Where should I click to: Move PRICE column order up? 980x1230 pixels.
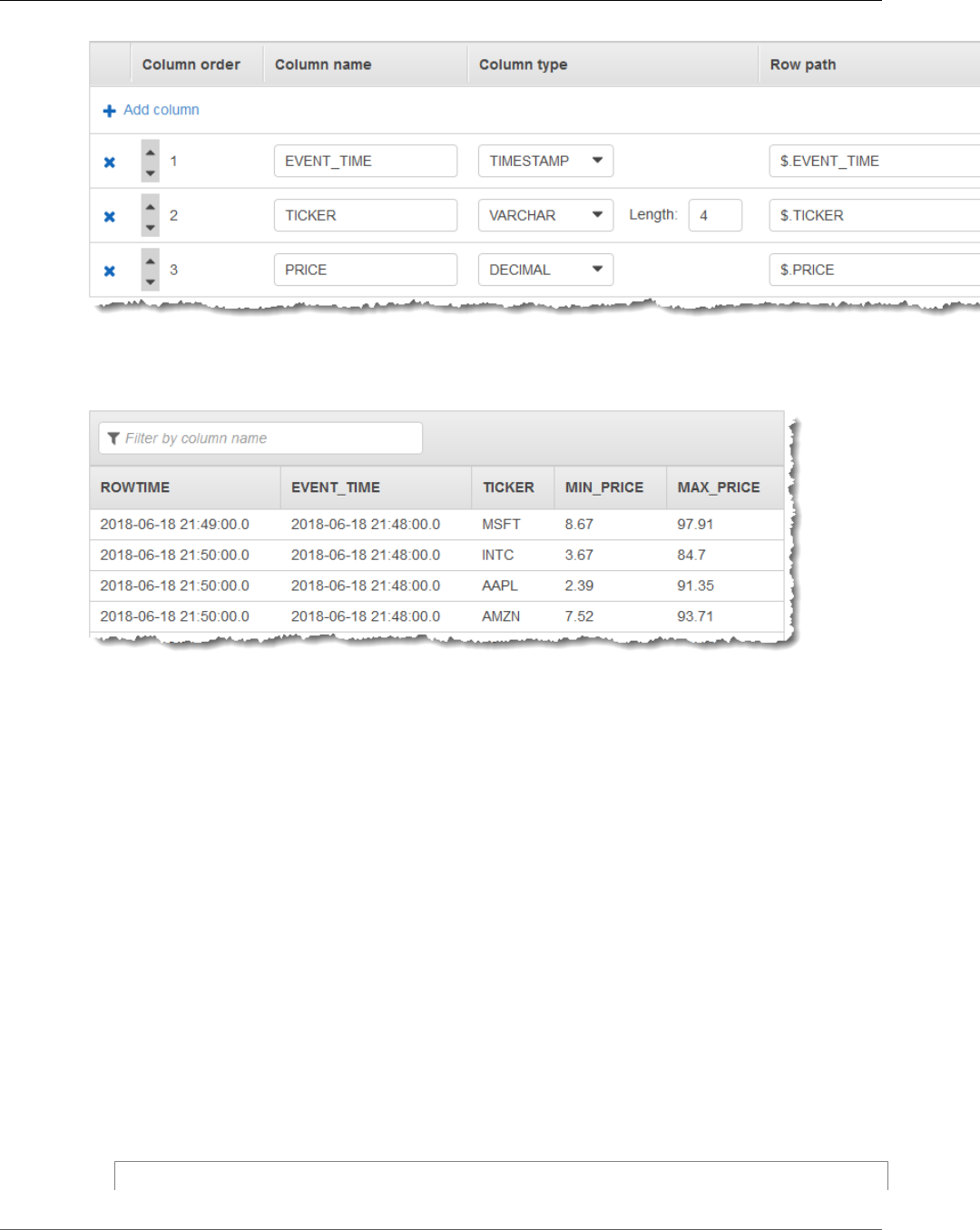pyautogui.click(x=151, y=260)
